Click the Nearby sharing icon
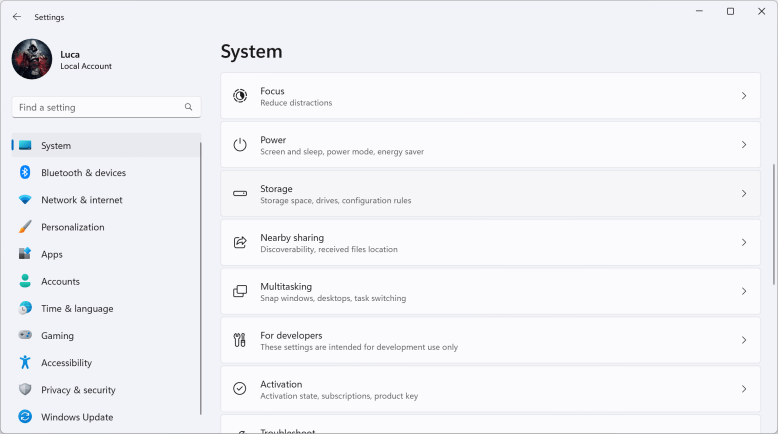The width and height of the screenshot is (778, 434). [x=240, y=243]
